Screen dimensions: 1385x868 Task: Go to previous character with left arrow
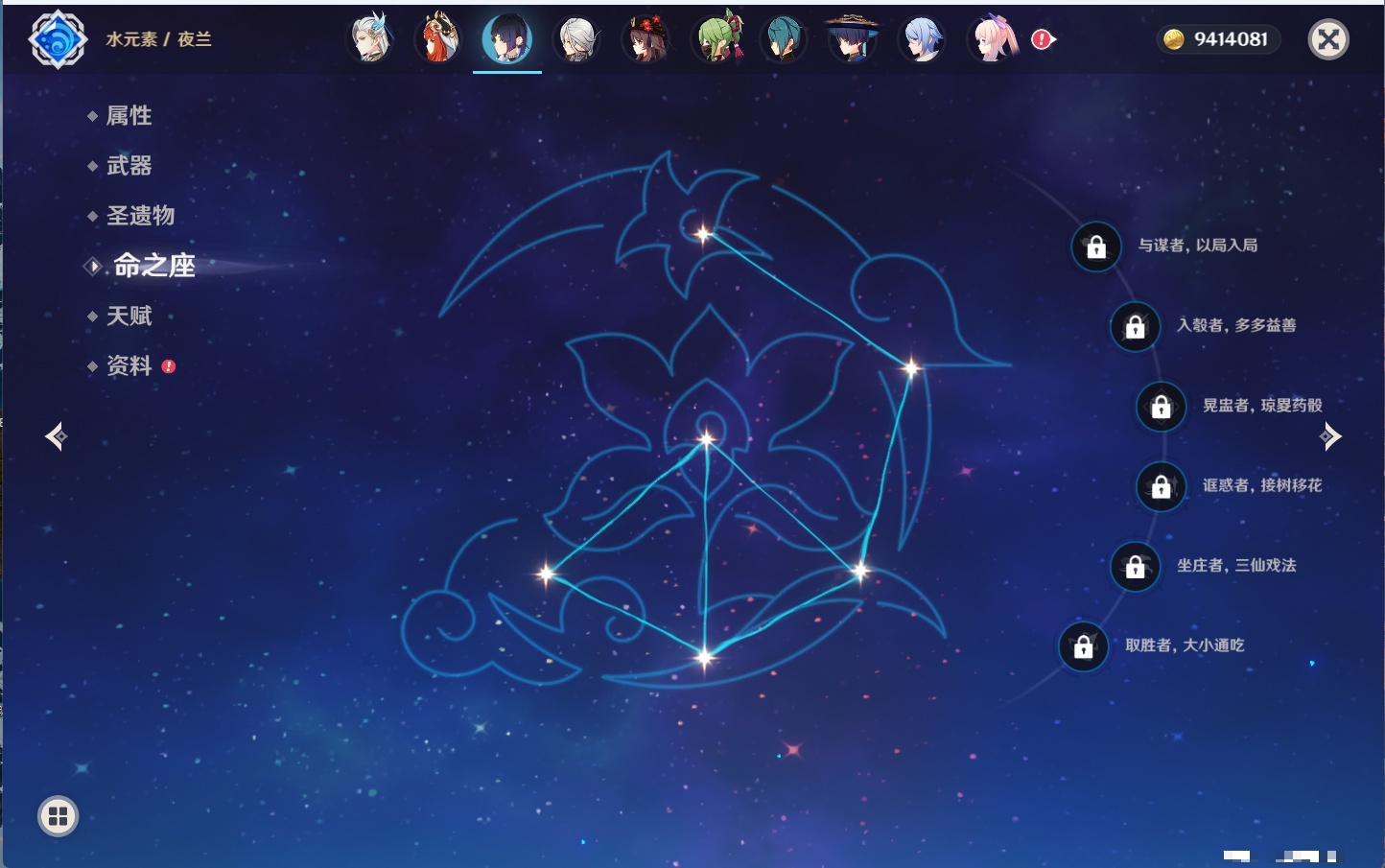pos(56,436)
